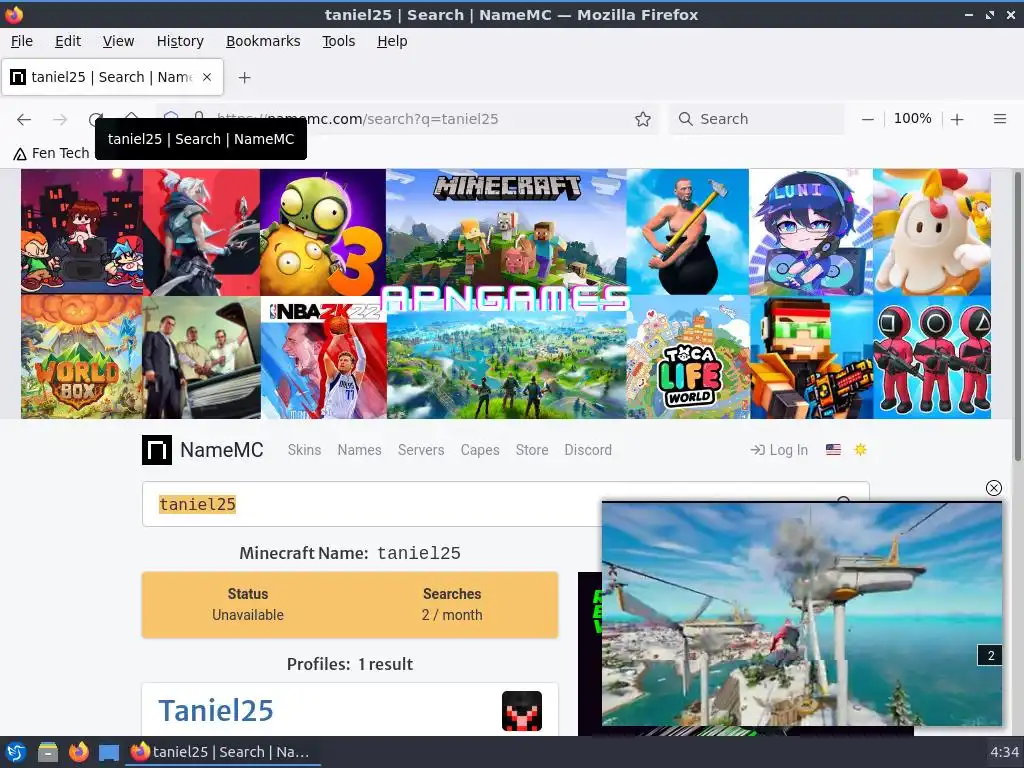Open the History menu
1024x768 pixels.
click(x=180, y=41)
